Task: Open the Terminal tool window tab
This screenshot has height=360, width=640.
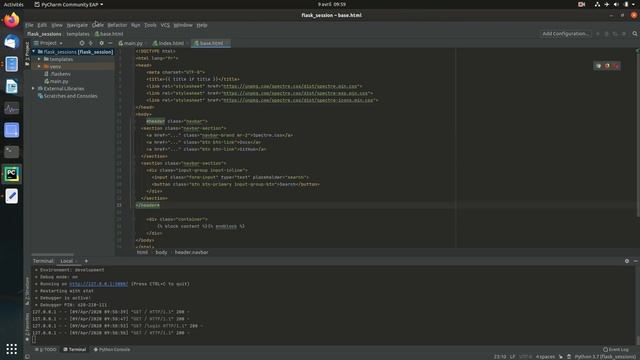Action: coord(75,349)
